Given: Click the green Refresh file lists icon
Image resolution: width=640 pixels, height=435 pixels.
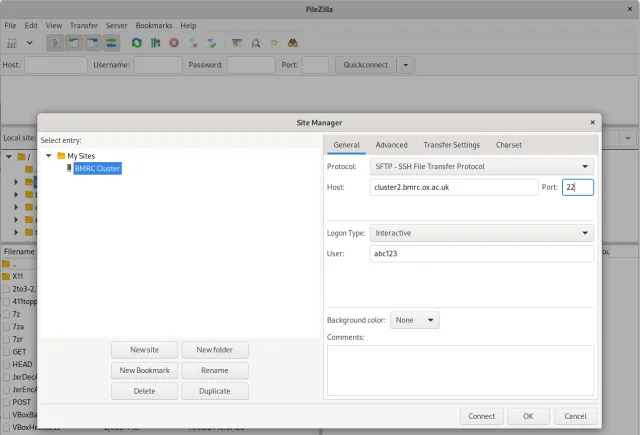Looking at the screenshot, I should [137, 43].
